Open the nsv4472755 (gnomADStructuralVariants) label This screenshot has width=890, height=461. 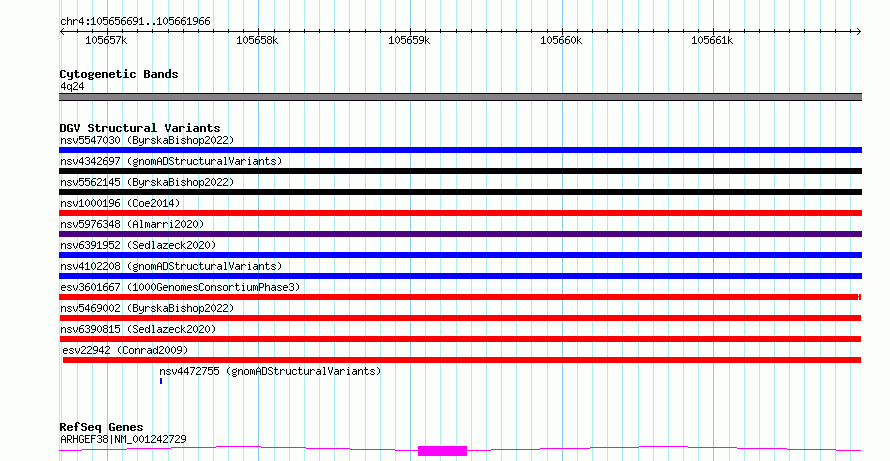point(270,371)
